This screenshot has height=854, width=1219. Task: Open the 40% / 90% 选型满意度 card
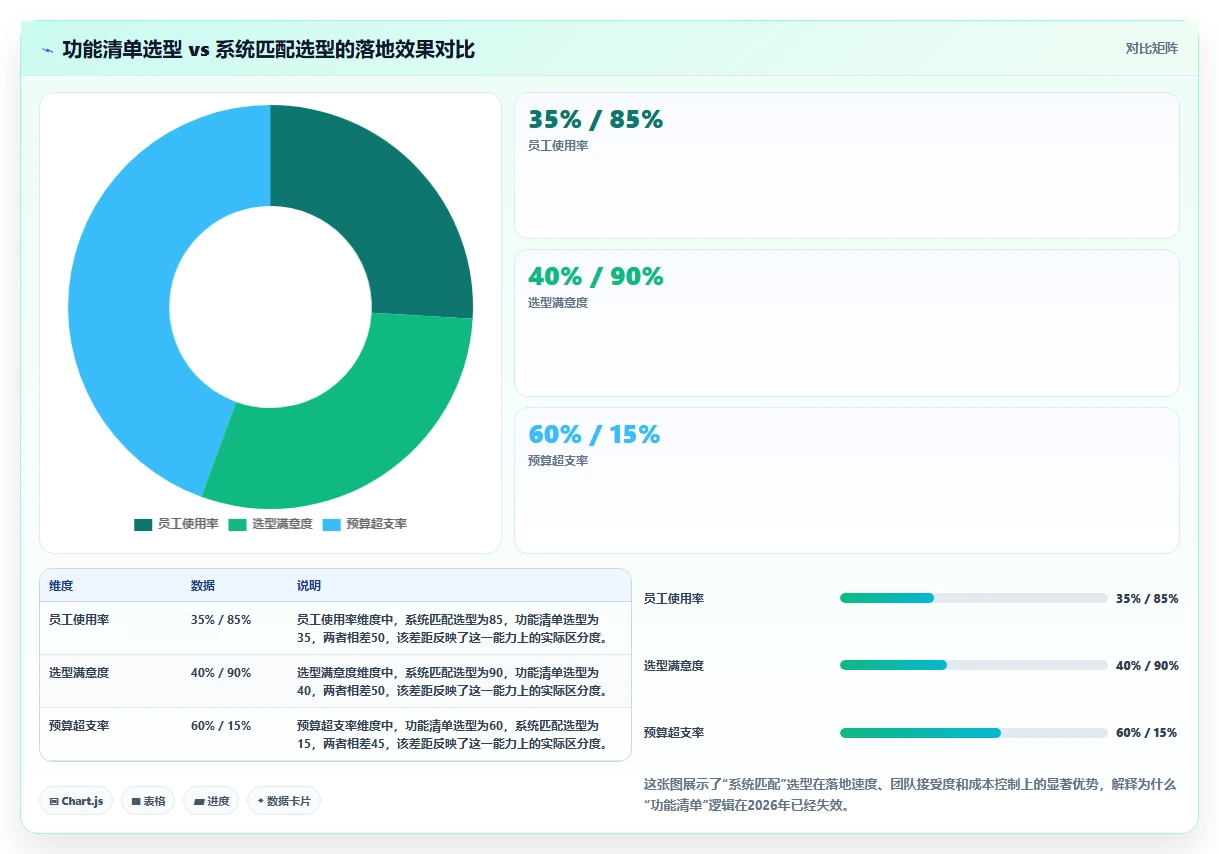pos(846,323)
